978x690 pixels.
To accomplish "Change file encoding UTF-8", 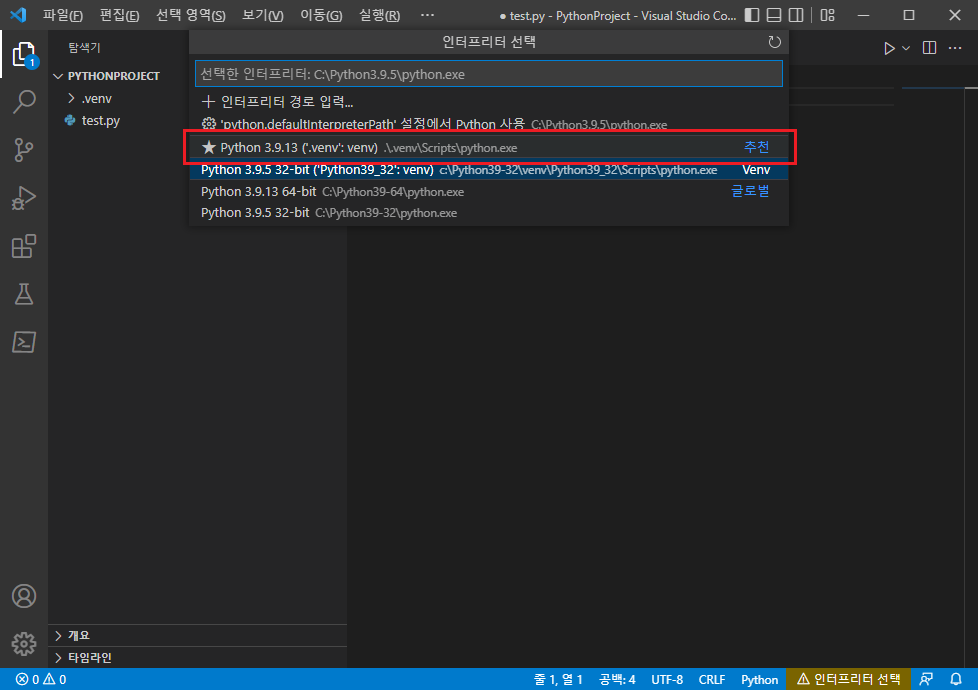I will (x=667, y=679).
